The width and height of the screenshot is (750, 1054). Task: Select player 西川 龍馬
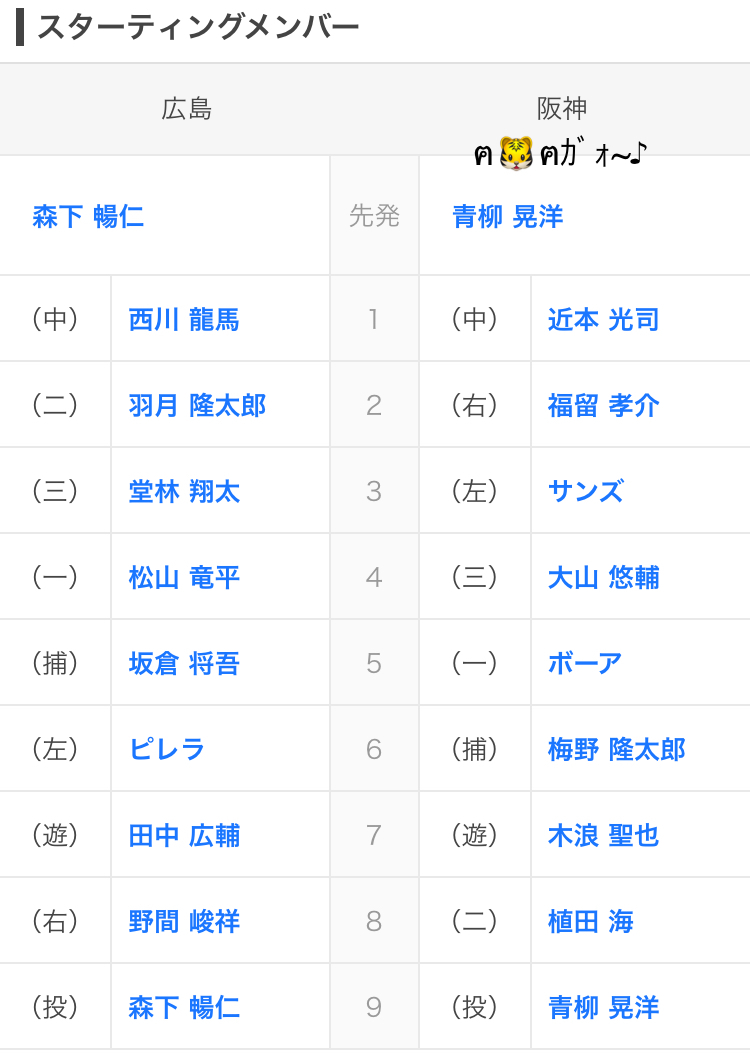coord(184,320)
